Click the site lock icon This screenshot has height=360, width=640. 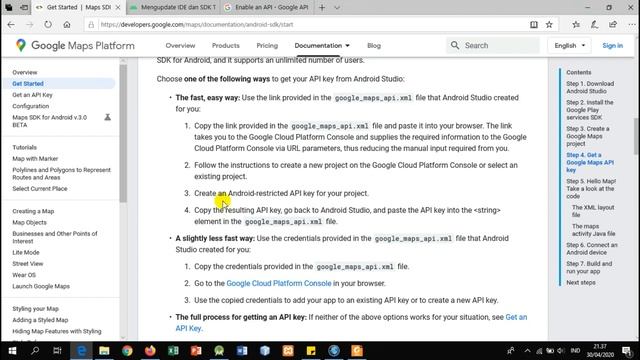(x=91, y=24)
